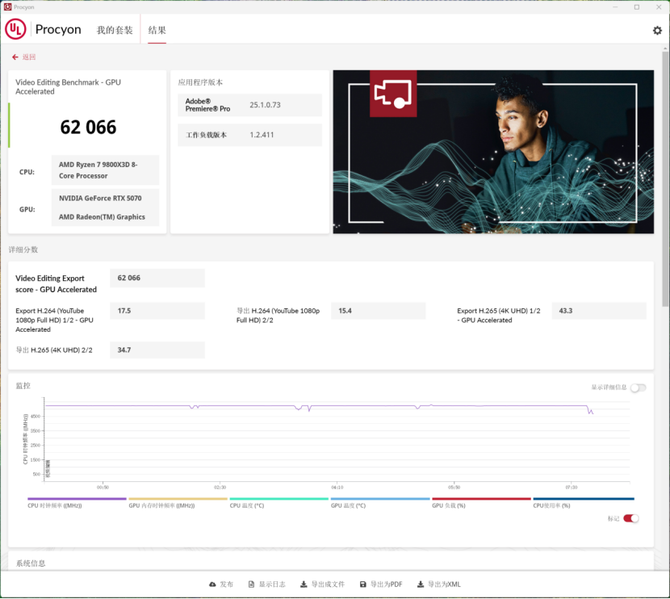
Task: Toggle GPU memory clock legend series
Action: click(x=178, y=499)
